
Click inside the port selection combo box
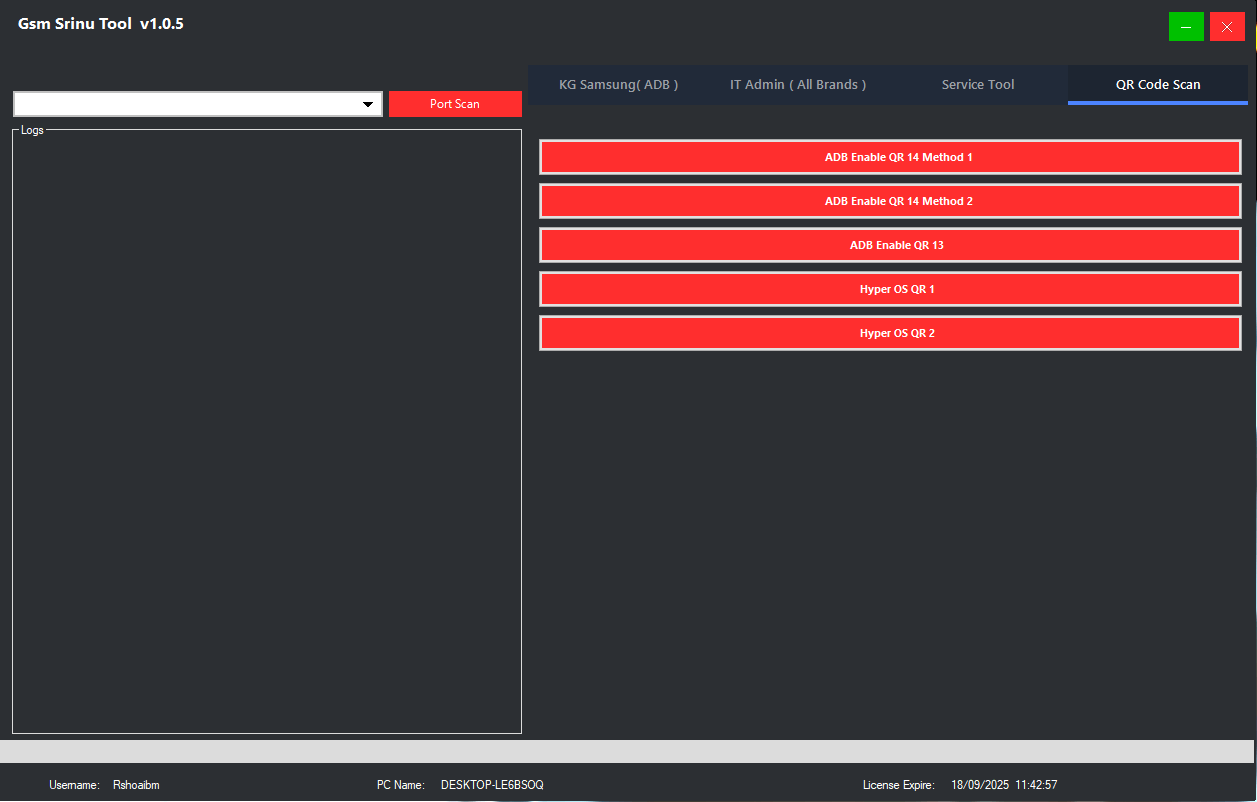[x=180, y=103]
